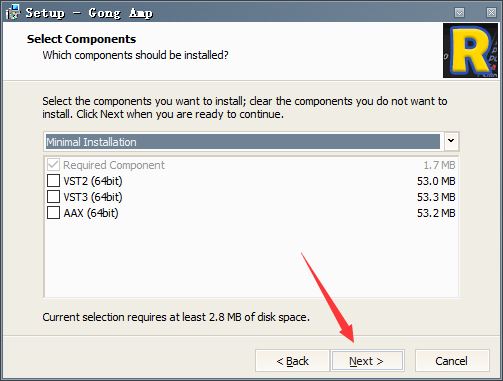Click the 53.2 MB size value

point(436,213)
